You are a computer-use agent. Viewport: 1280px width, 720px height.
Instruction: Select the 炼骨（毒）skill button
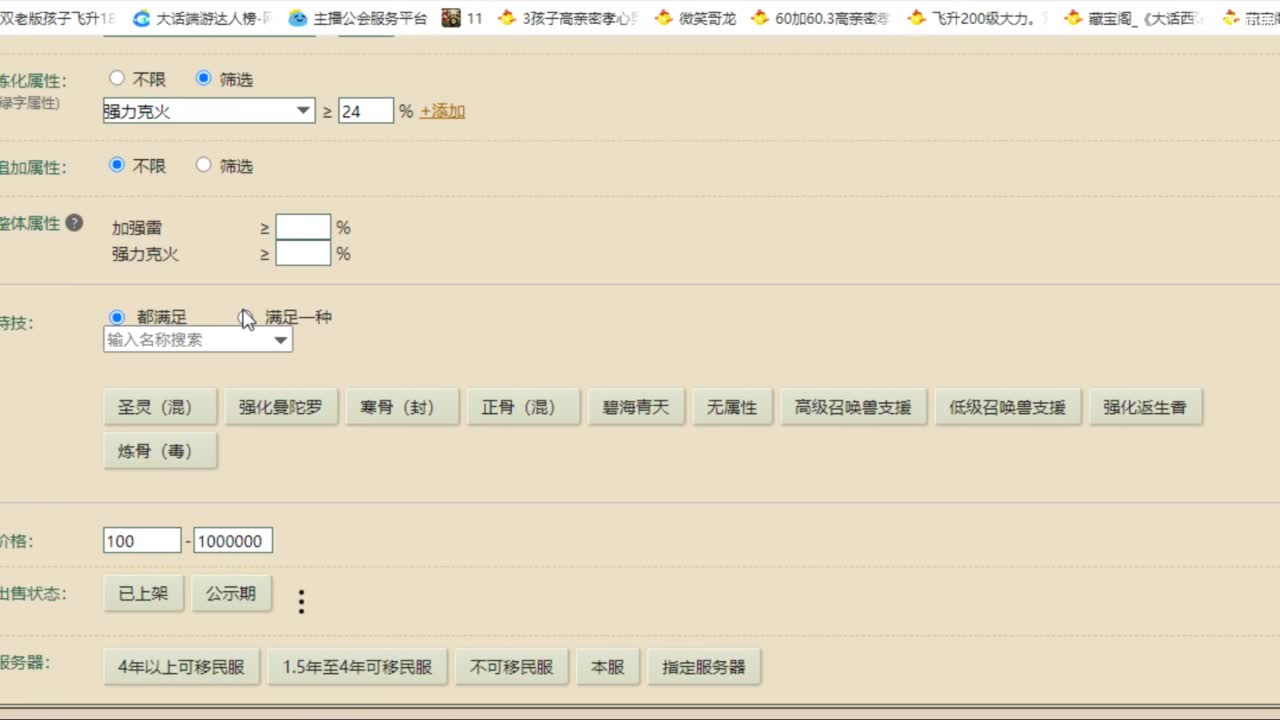[x=161, y=451]
